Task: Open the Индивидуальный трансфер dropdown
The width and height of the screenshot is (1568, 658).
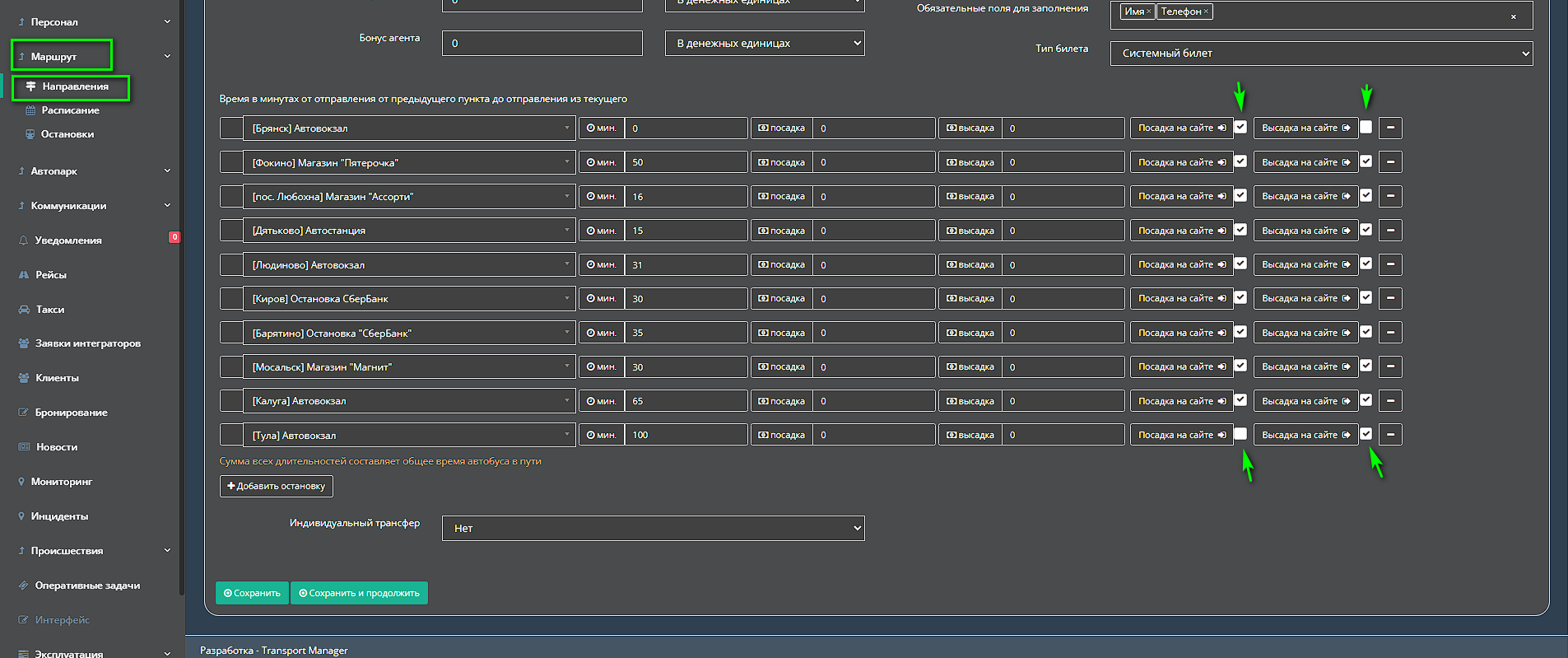Action: point(653,529)
